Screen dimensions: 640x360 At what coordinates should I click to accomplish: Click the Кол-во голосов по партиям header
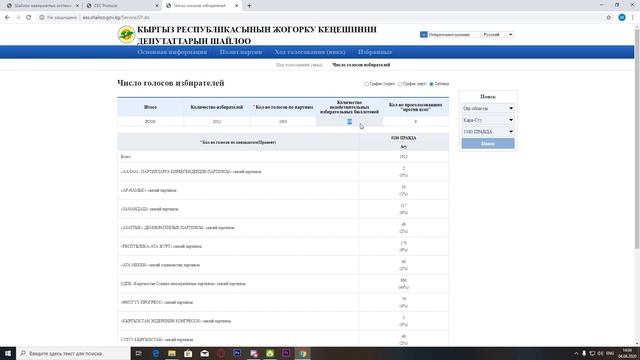pyautogui.click(x=283, y=107)
